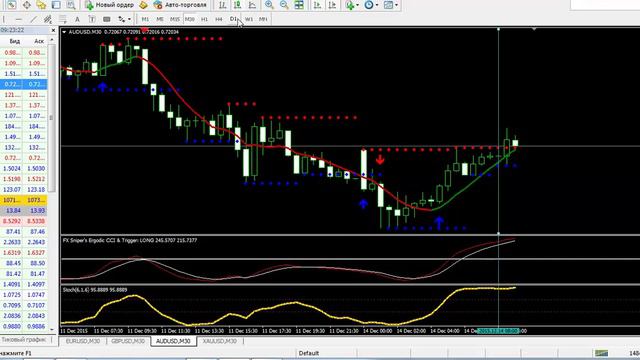Open the Тиковый график tab
The height and width of the screenshot is (360, 640).
pyautogui.click(x=24, y=340)
